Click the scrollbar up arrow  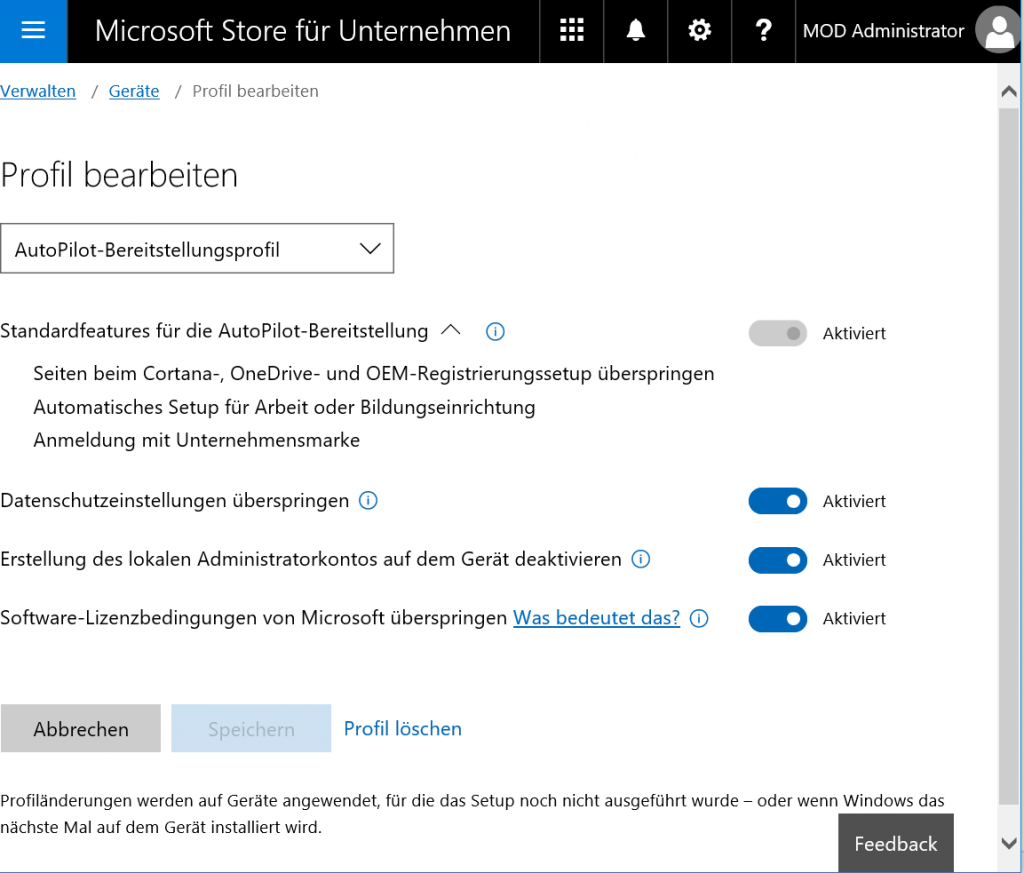[x=1009, y=91]
